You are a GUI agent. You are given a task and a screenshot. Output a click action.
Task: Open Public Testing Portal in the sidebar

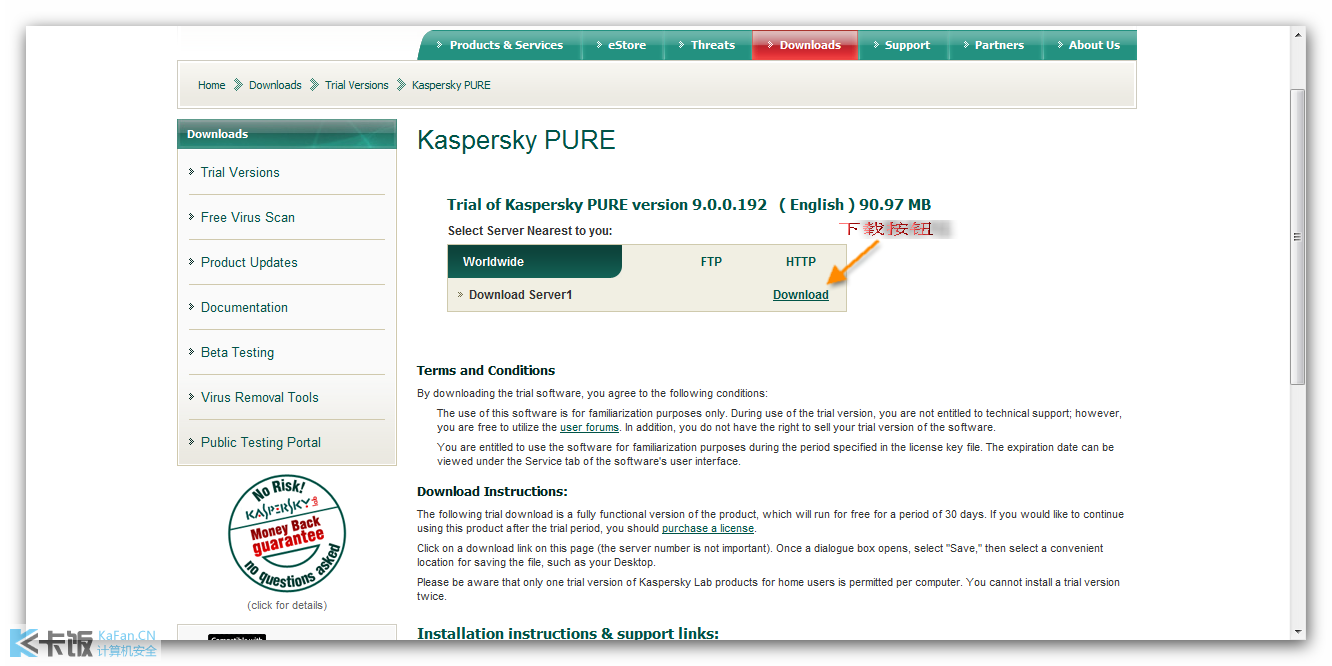tap(261, 443)
